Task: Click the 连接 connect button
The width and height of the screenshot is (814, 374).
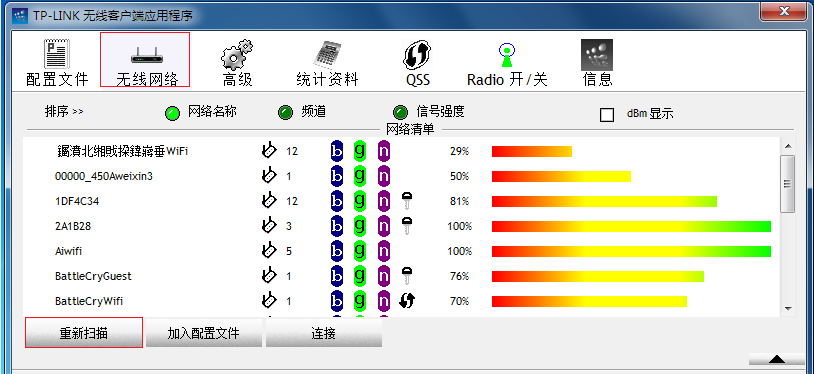Action: tap(324, 333)
